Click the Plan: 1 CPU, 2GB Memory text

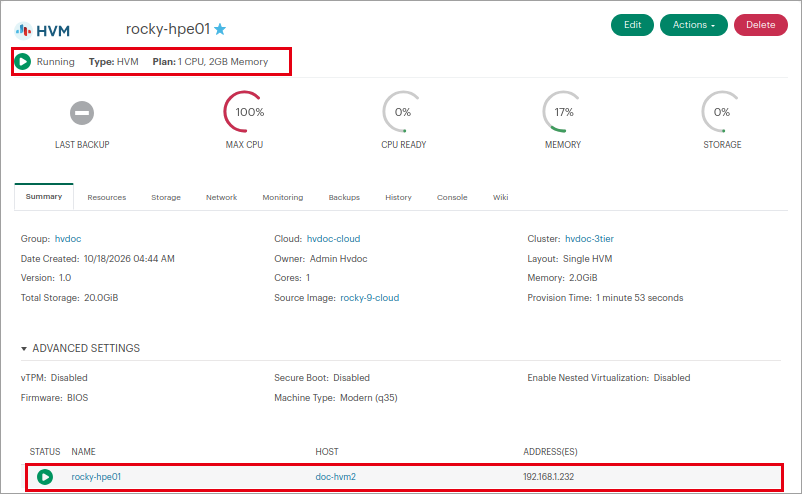[210, 61]
